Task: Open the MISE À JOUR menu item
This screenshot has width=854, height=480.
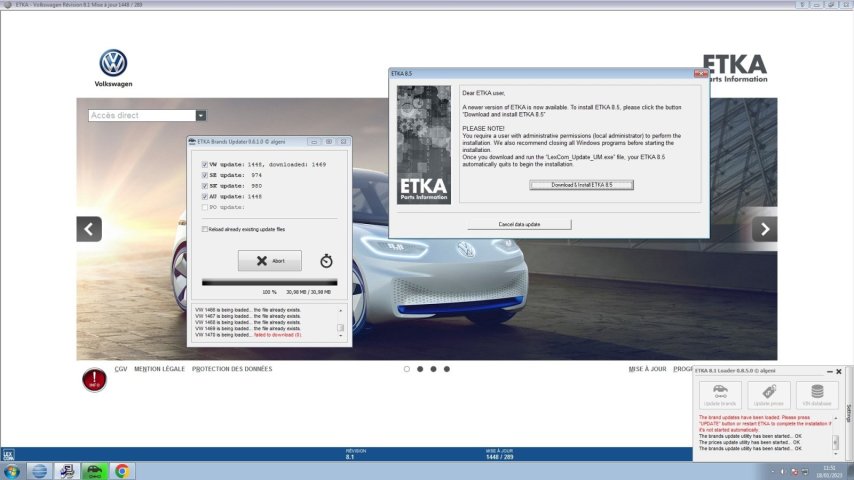Action: click(648, 369)
